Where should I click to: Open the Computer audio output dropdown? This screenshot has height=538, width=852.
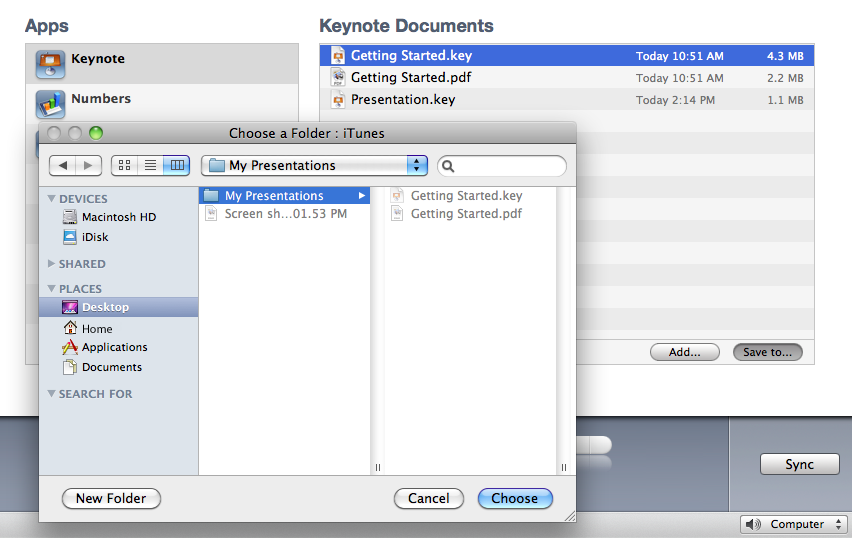793,524
